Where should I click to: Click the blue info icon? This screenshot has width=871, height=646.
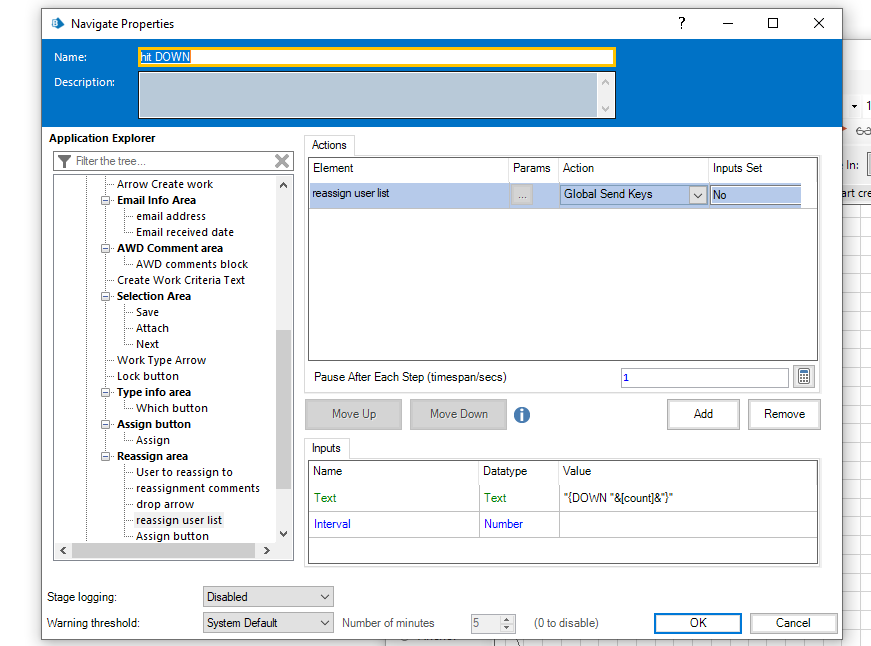click(522, 415)
